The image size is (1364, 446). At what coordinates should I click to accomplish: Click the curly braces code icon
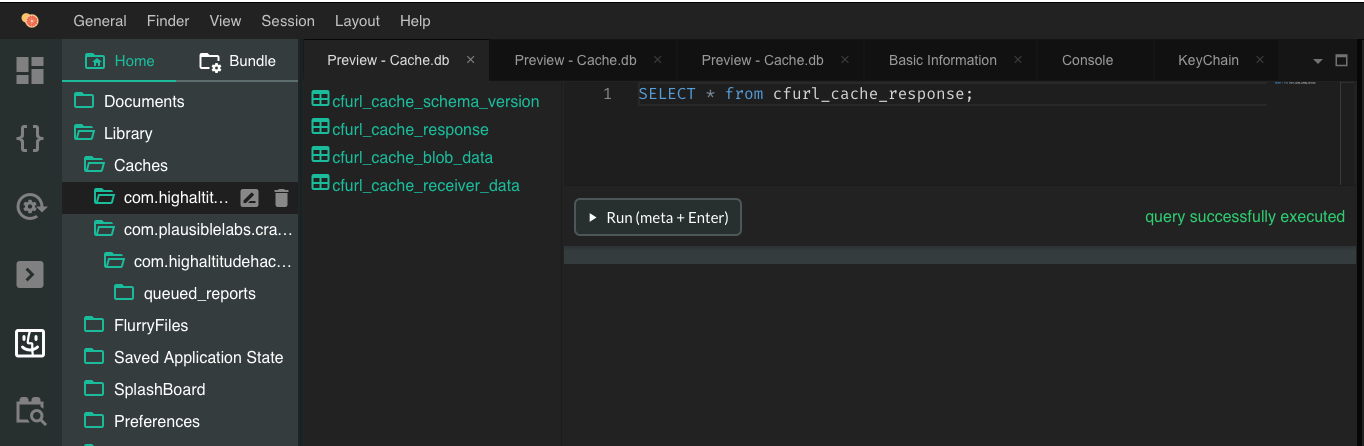pyautogui.click(x=30, y=138)
